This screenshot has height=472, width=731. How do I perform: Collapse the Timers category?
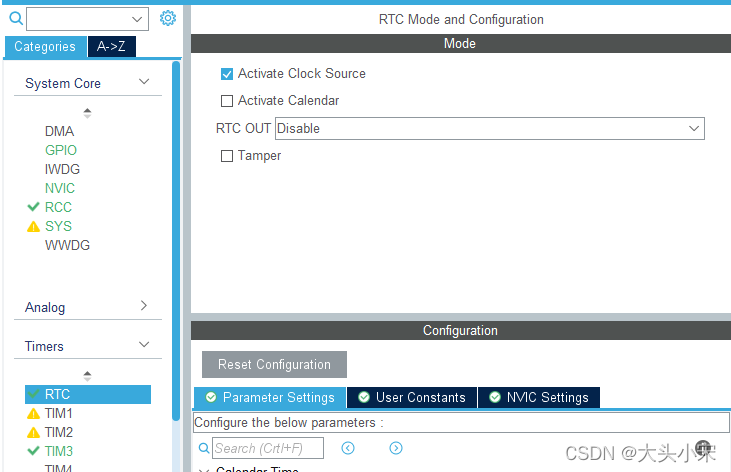tap(144, 345)
